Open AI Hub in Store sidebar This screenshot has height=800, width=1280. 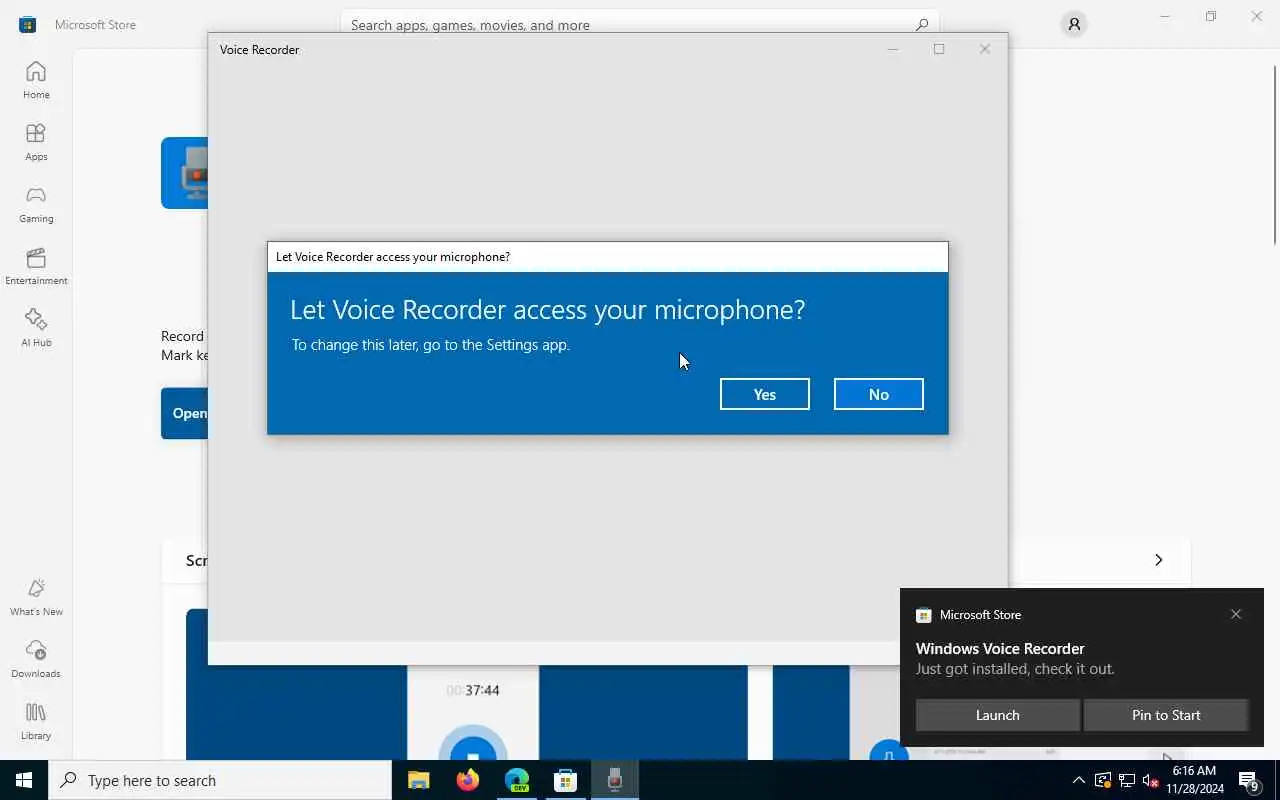36,328
